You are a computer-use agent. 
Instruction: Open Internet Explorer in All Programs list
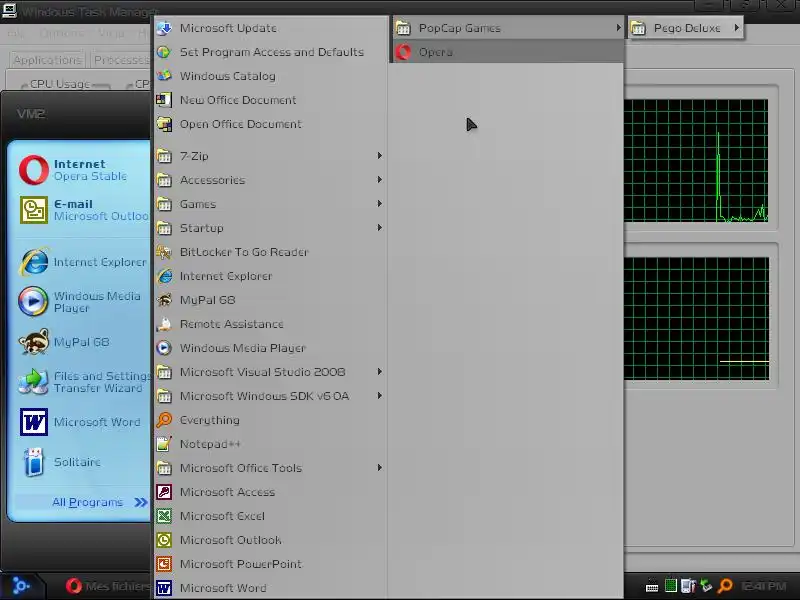270,276
